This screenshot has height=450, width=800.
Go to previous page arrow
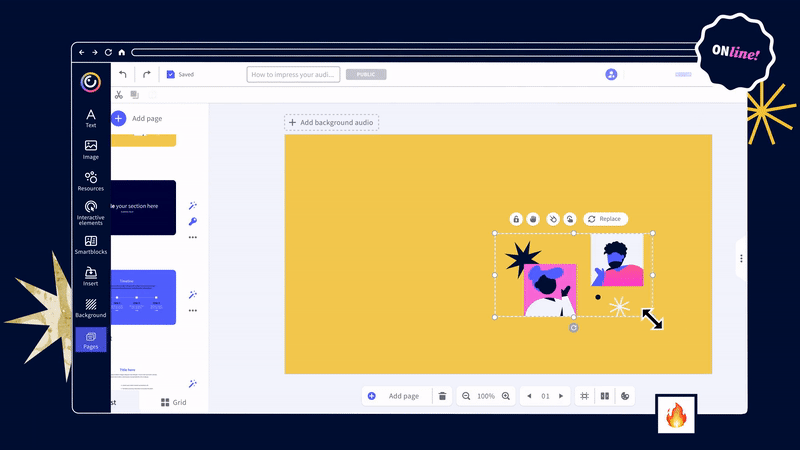529,396
